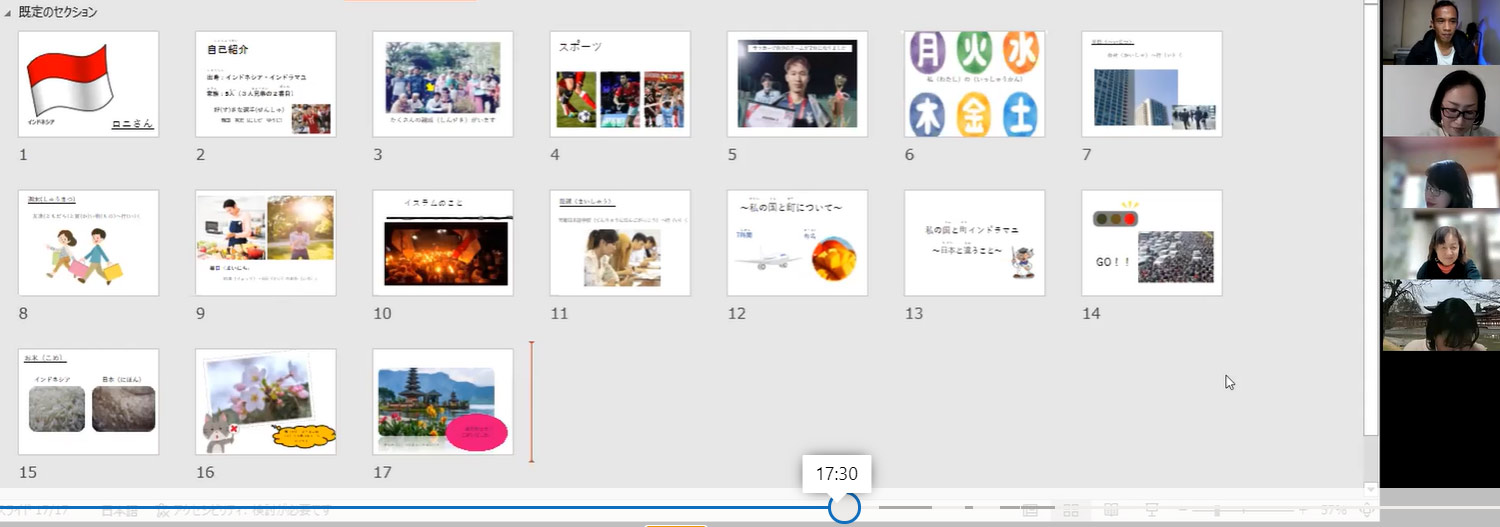This screenshot has width=1500, height=527.
Task: Click scroll-down arrow of slide sorter scrollbar
Action: pyautogui.click(x=1371, y=489)
